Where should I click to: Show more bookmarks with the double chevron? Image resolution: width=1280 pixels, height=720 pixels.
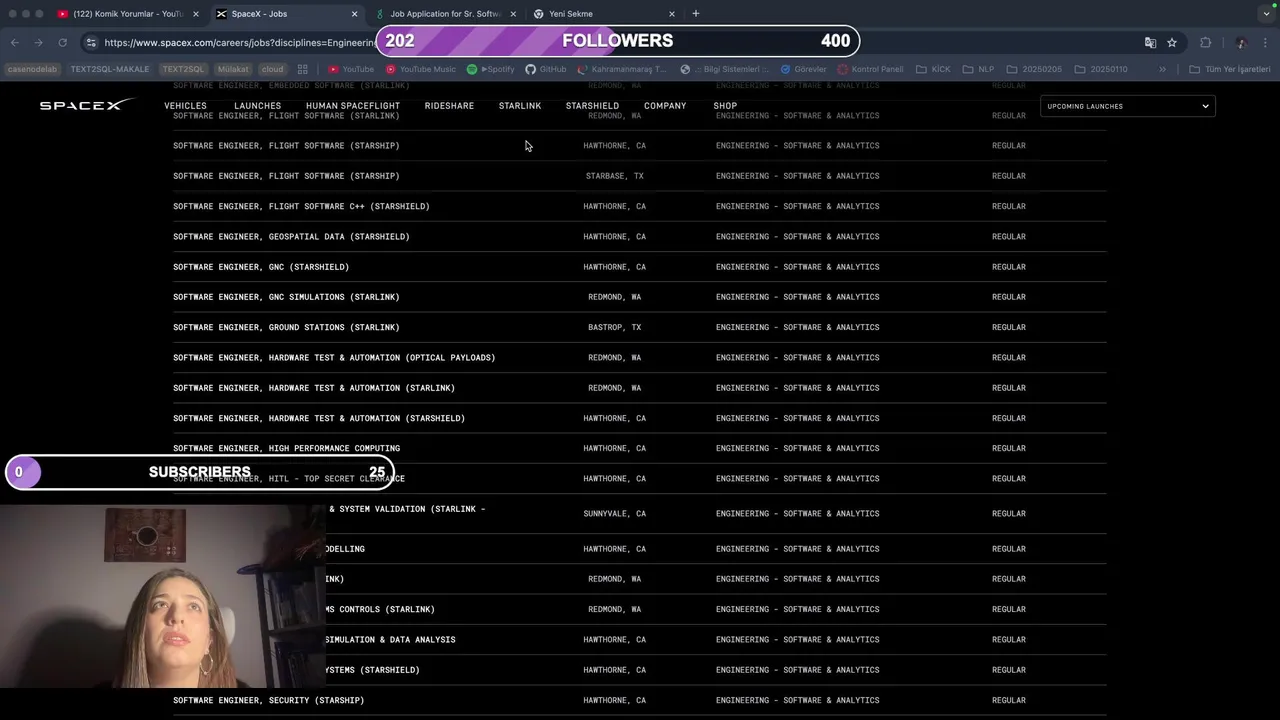(1162, 69)
